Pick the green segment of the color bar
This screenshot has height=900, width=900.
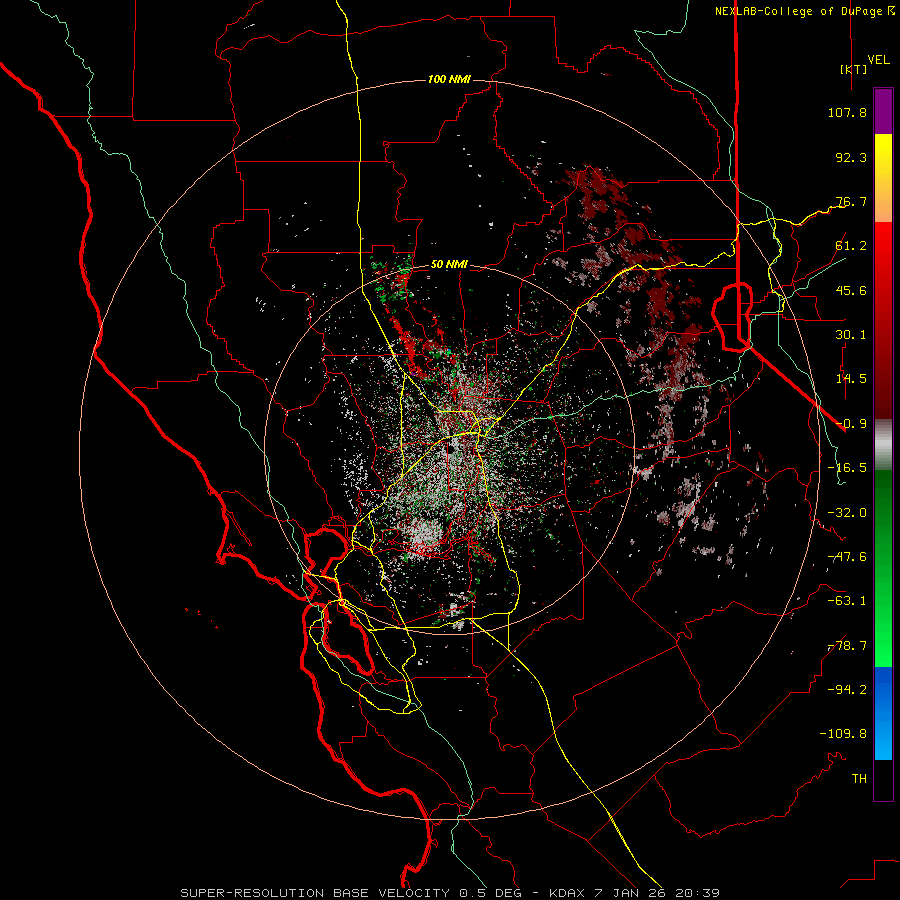[883, 568]
